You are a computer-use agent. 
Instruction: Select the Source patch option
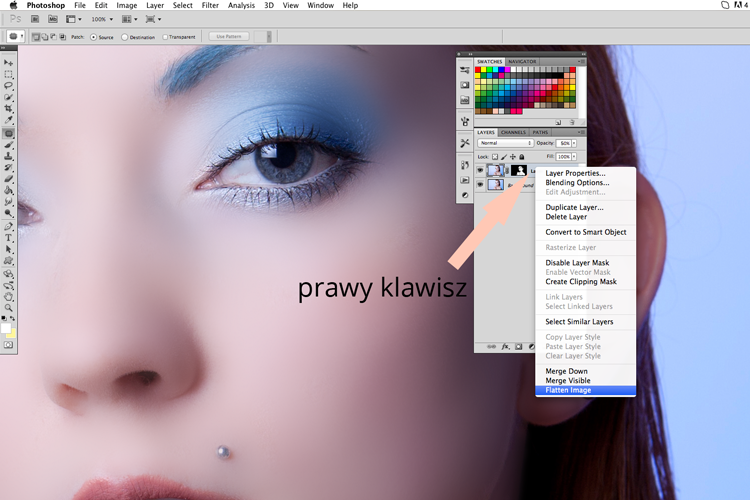pyautogui.click(x=102, y=37)
